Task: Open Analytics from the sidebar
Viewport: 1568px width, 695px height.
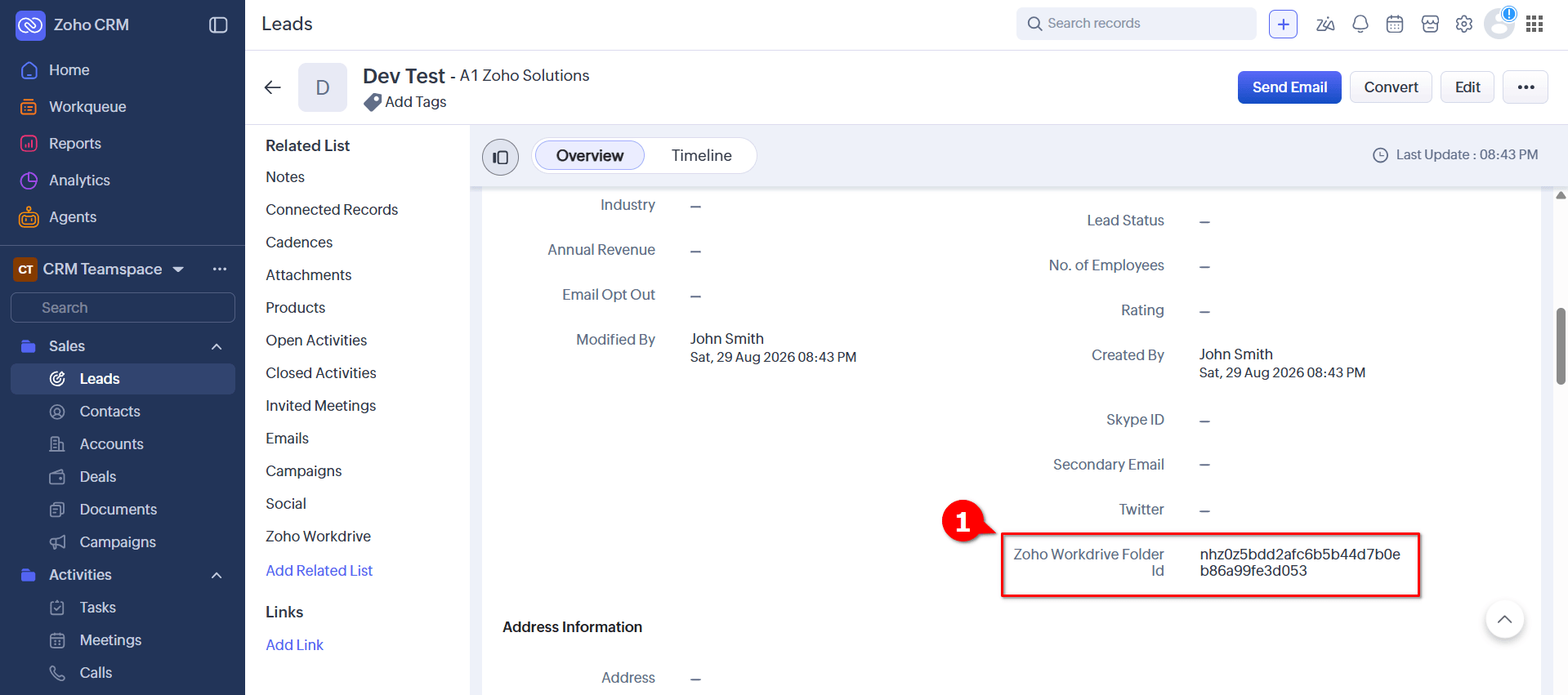Action: tap(79, 180)
